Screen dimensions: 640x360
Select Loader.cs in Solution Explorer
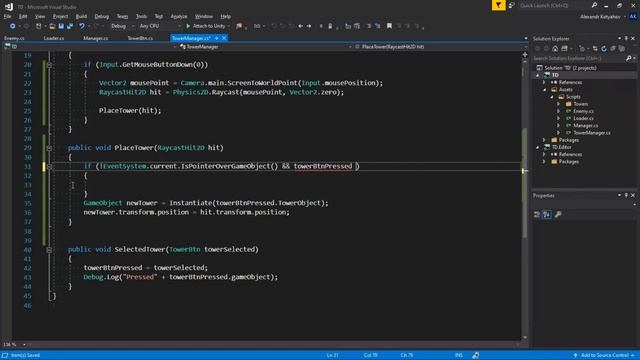583,118
